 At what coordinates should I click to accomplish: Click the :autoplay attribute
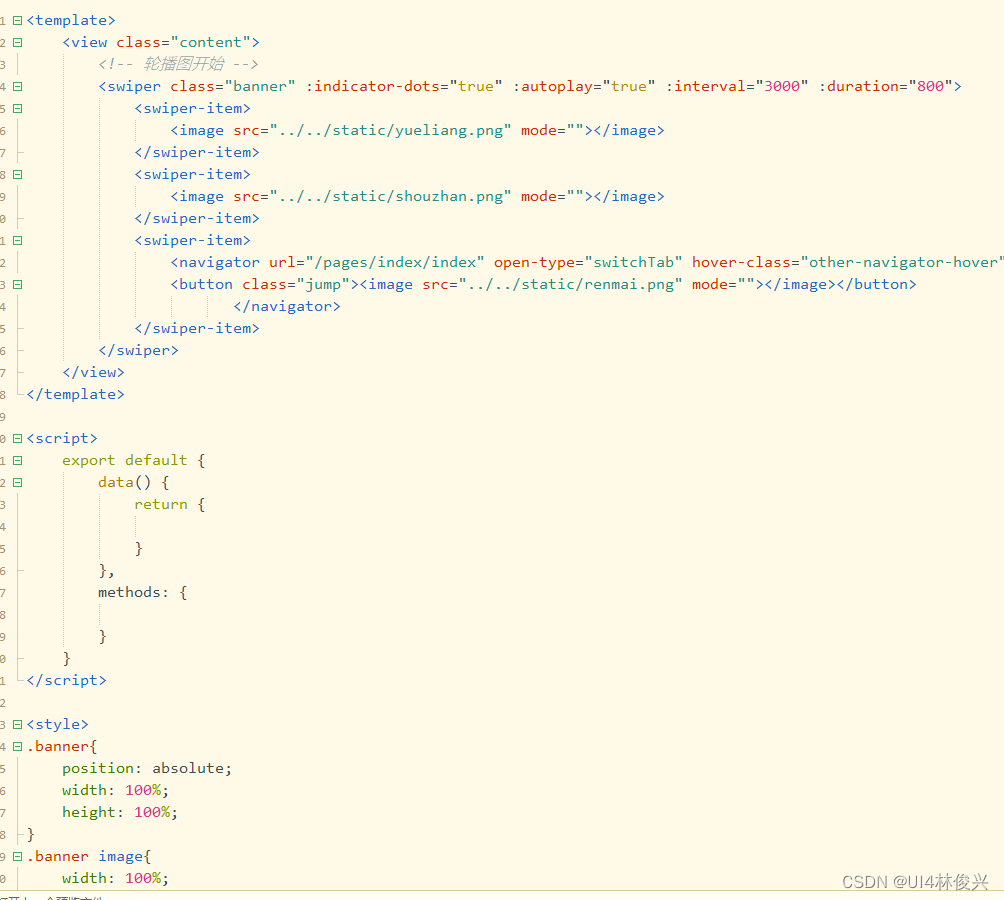click(x=553, y=86)
